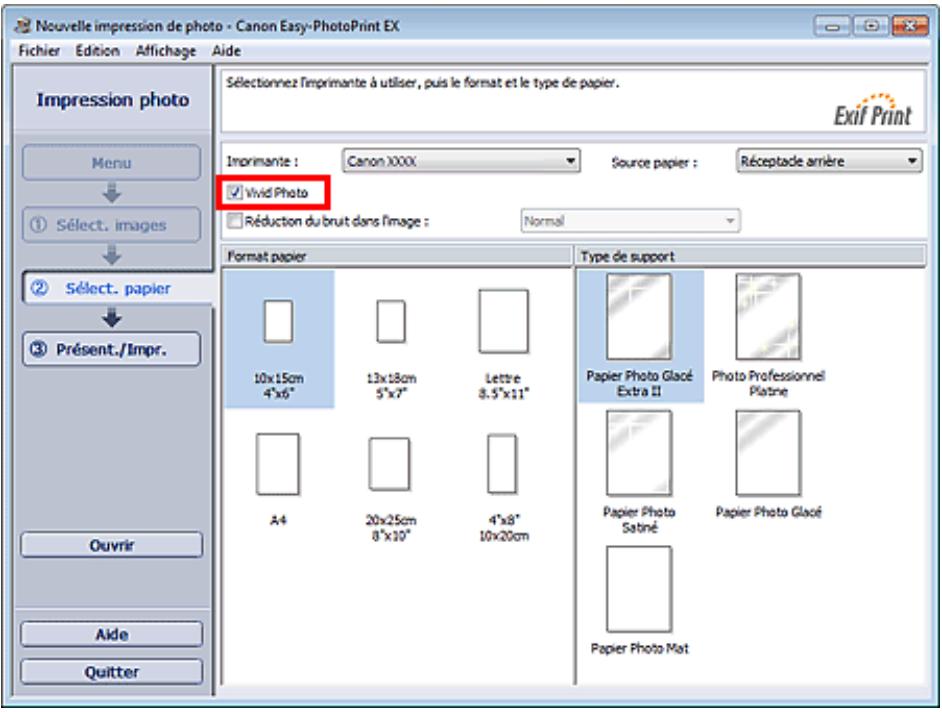Click the Type de support header

pos(750,256)
